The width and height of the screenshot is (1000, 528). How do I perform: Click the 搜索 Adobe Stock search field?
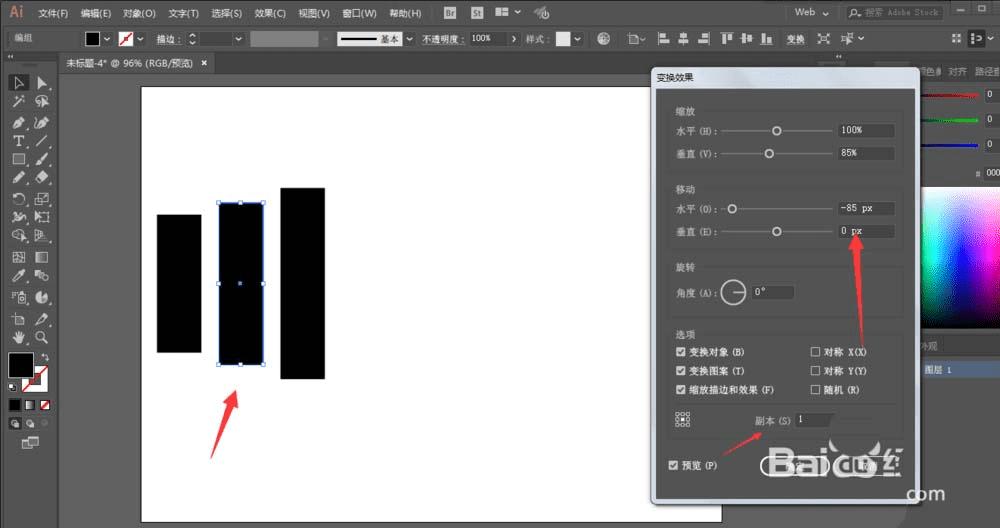tap(894, 12)
